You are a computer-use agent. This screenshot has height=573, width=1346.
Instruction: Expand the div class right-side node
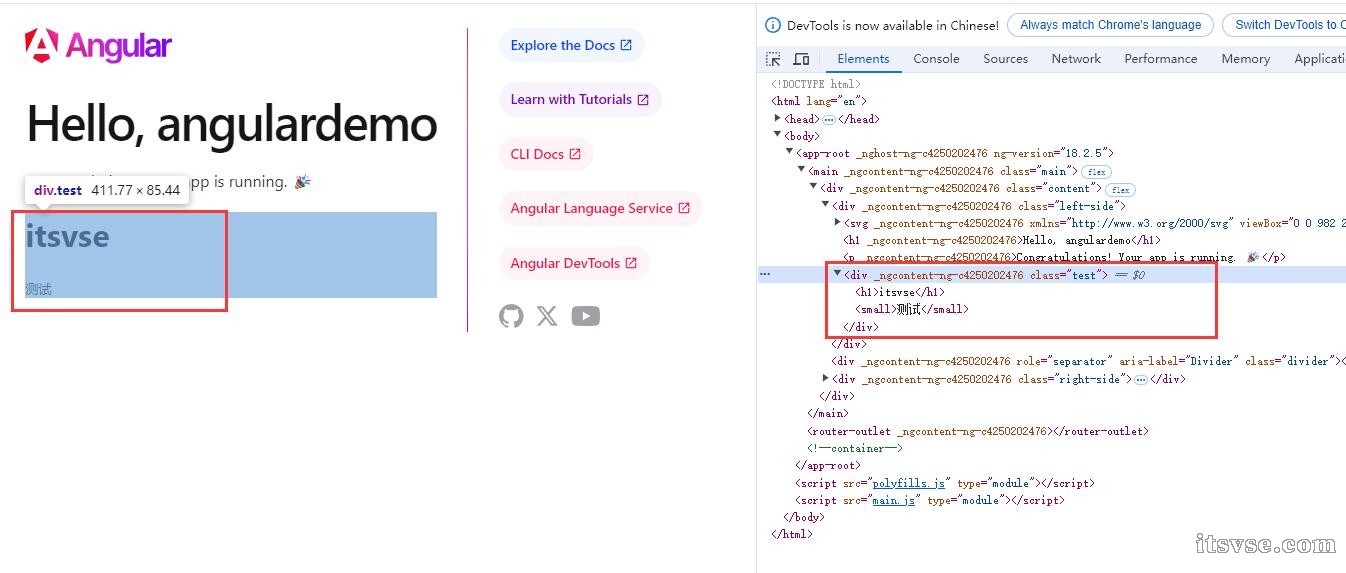click(x=826, y=378)
